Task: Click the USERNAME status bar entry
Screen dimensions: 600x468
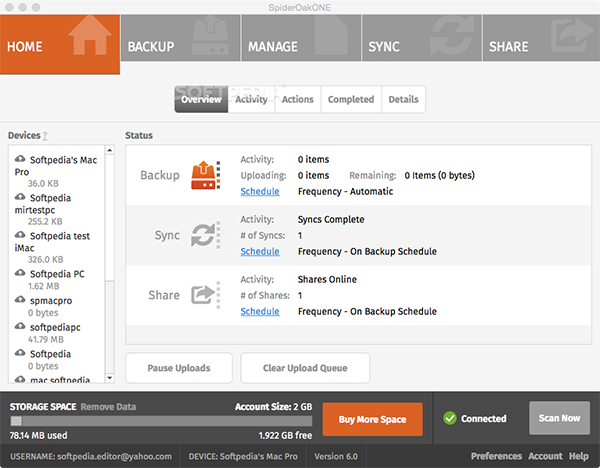Action: tap(91, 456)
